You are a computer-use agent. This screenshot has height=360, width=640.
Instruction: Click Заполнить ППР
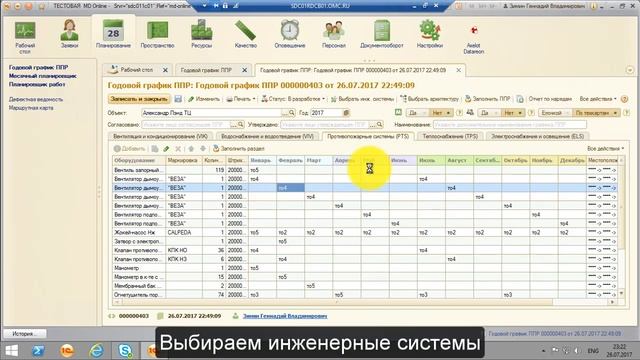click(488, 99)
